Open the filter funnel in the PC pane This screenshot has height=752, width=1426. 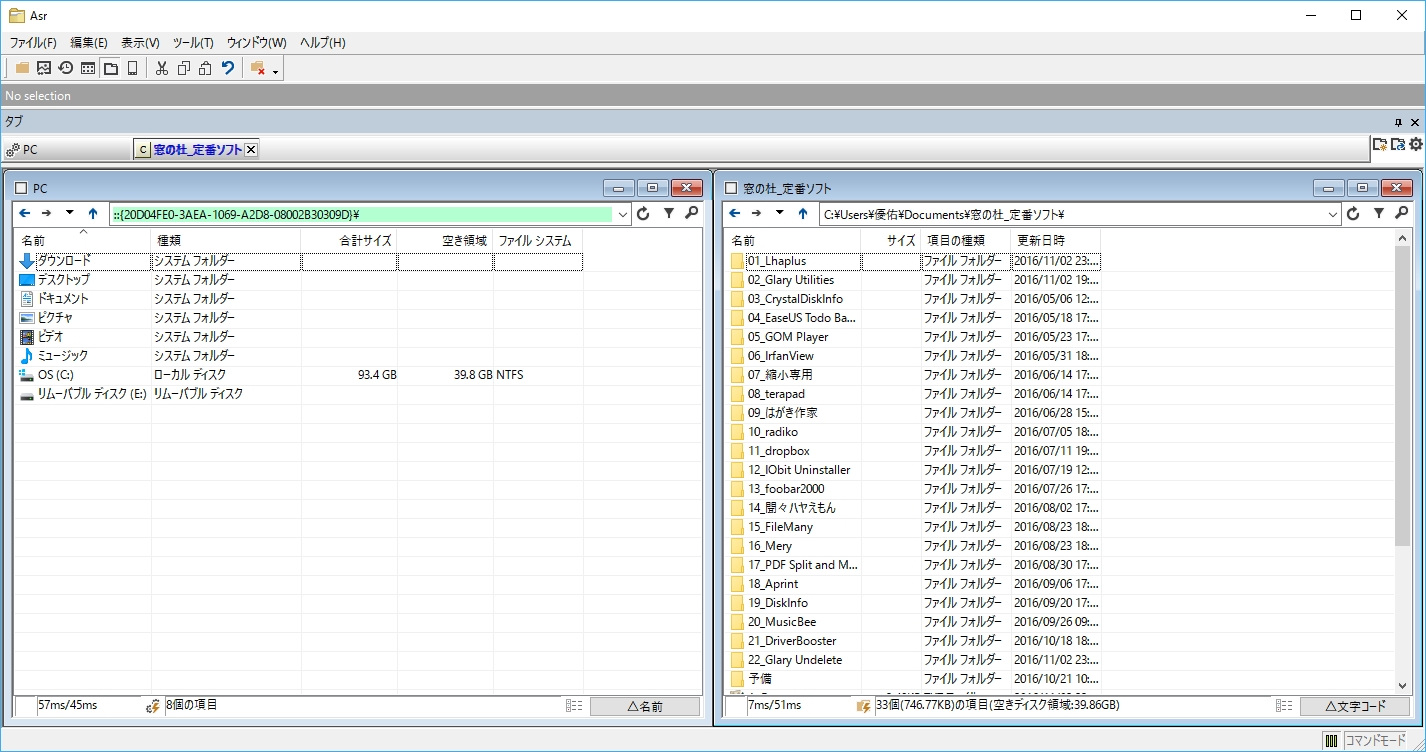[x=669, y=213]
